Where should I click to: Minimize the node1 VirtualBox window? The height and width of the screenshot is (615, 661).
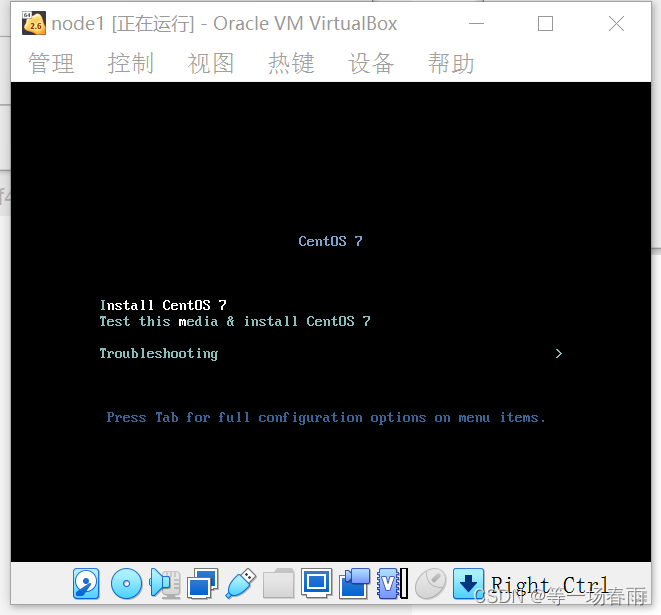pos(476,24)
